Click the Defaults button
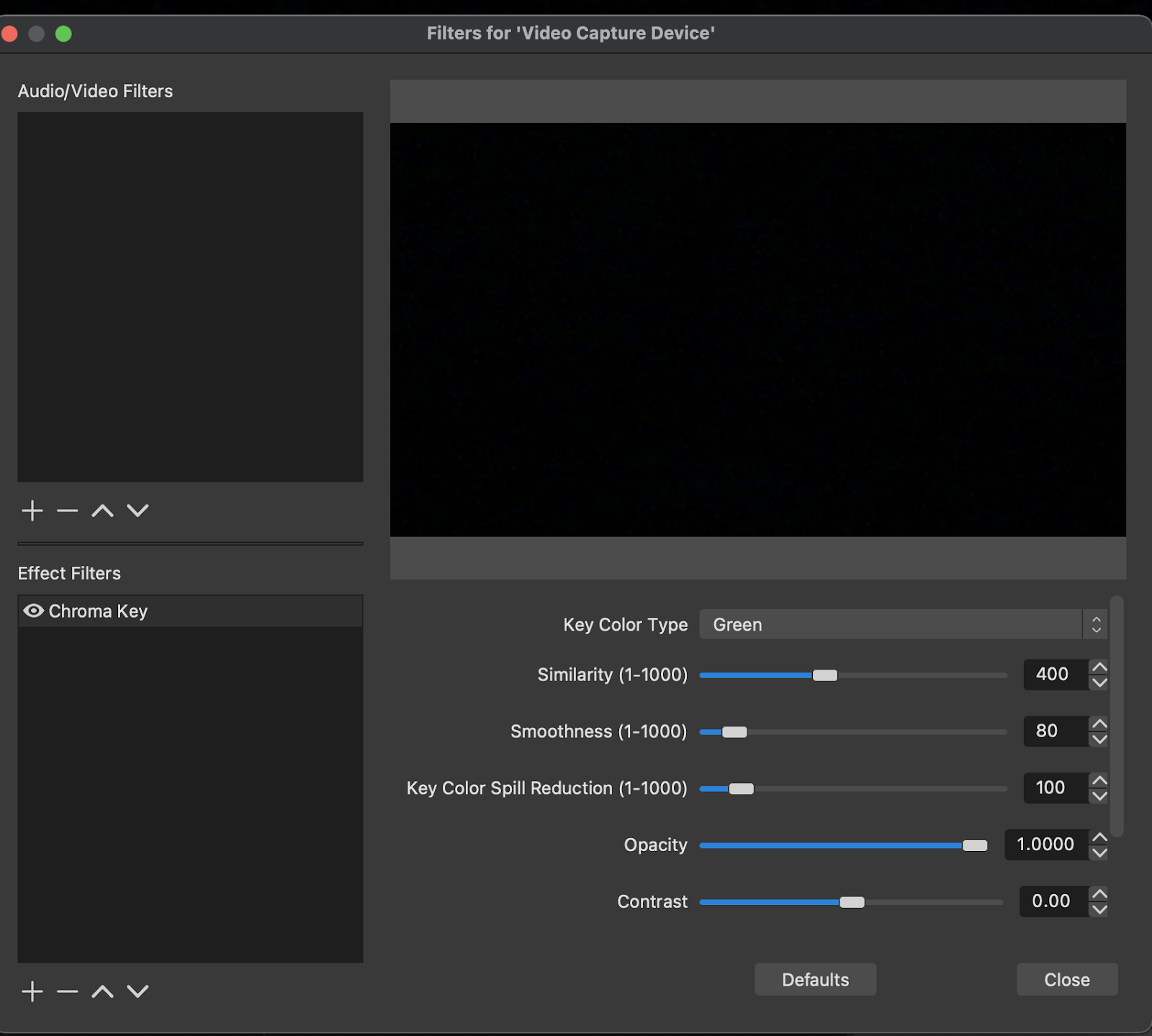 click(815, 980)
